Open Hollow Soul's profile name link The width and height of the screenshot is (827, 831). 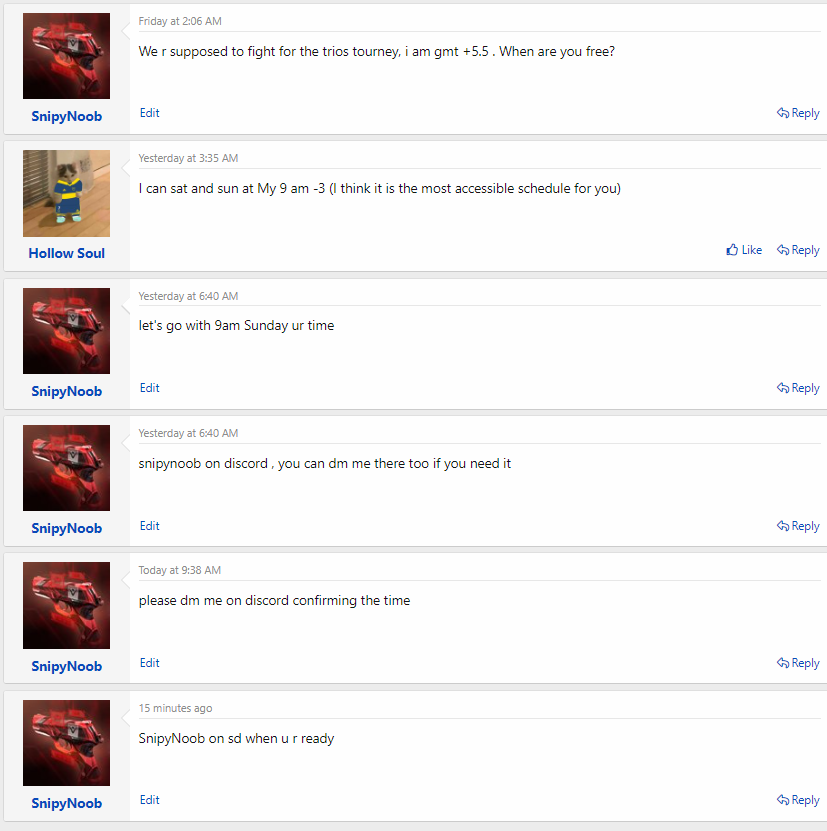(x=66, y=253)
